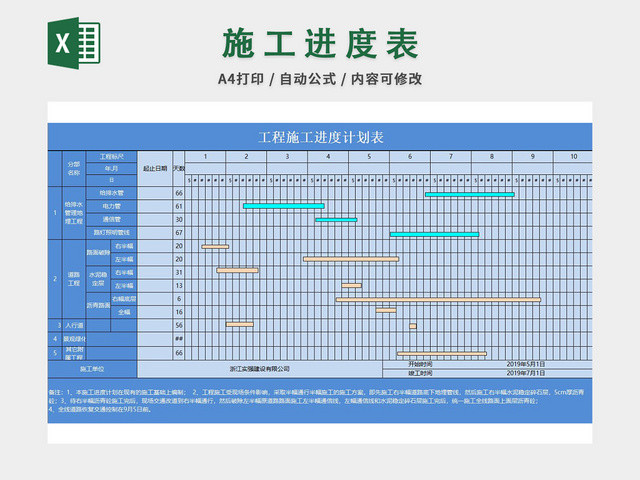This screenshot has height=480, width=640.
Task: Click the 右幅底层 row label
Action: (x=124, y=299)
